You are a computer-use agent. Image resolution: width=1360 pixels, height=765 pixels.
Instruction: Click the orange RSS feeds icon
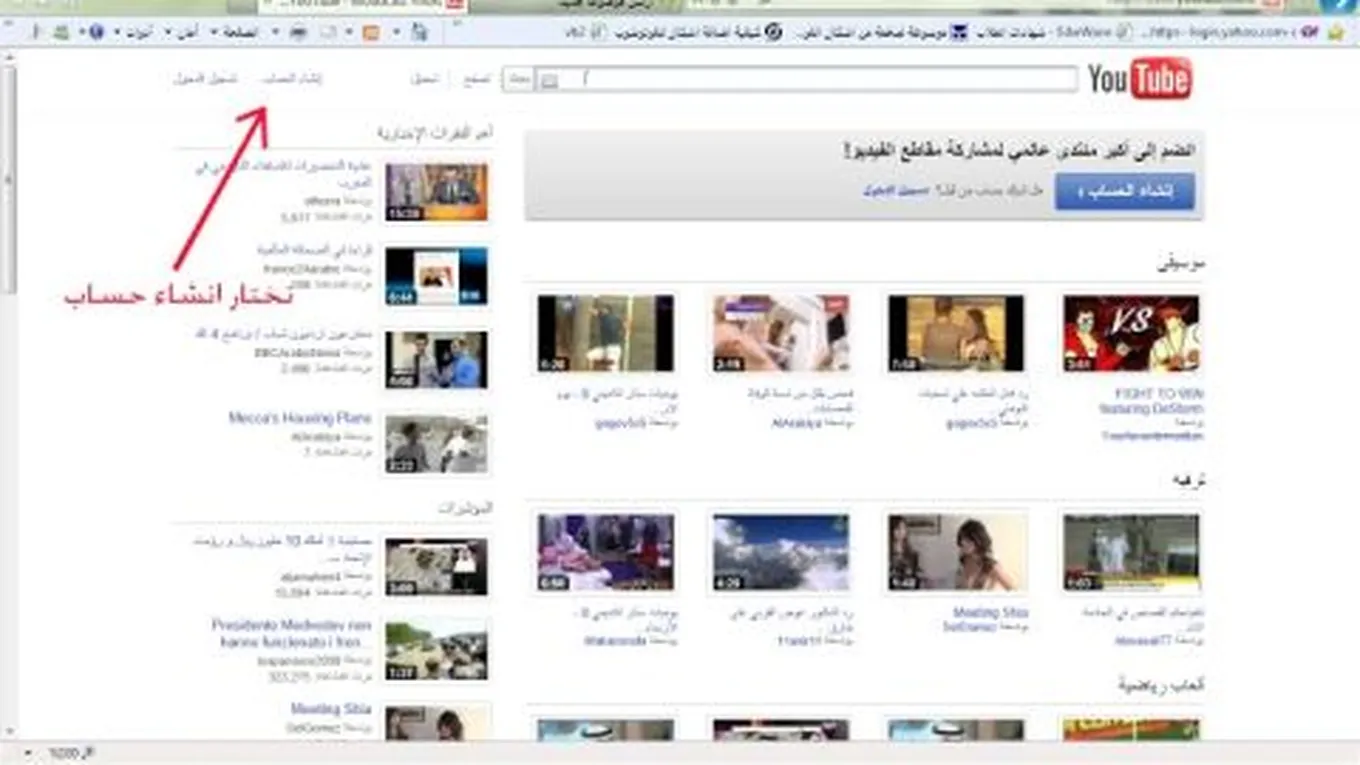371,33
